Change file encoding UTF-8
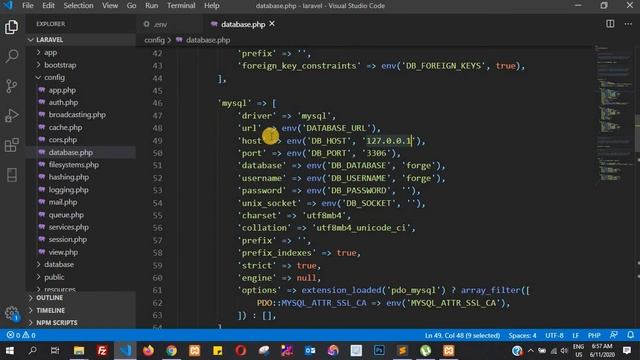This screenshot has height=360, width=640. tap(554, 335)
